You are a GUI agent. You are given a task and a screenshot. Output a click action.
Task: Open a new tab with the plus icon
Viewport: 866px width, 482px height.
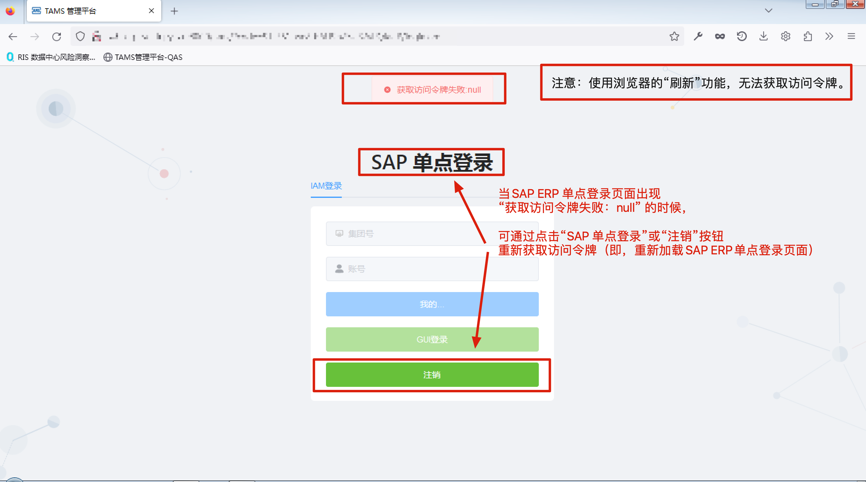[x=174, y=11]
